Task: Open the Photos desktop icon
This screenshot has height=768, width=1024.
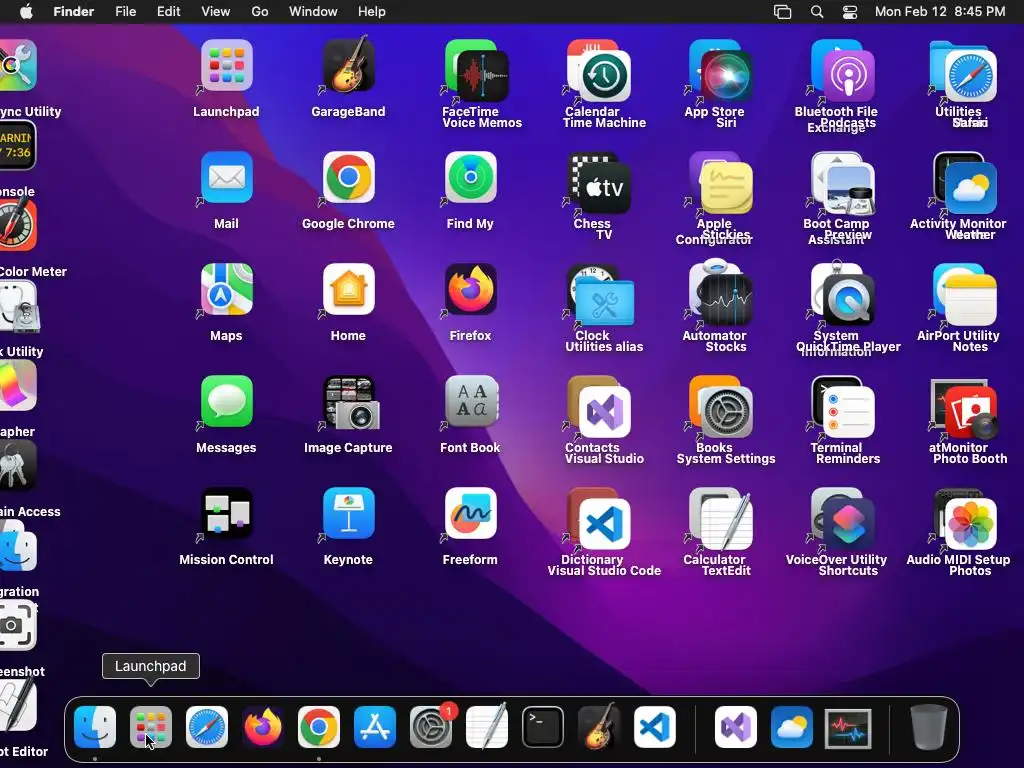Action: pyautogui.click(x=970, y=524)
